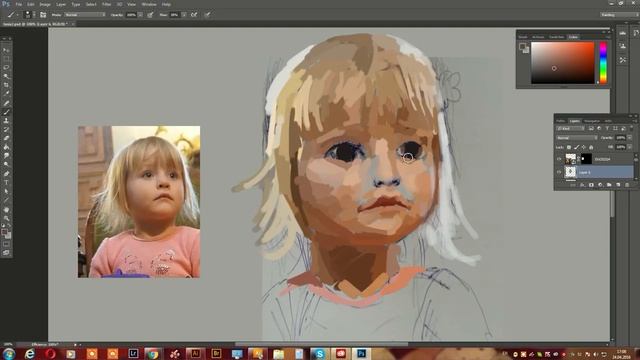
Task: Select the Horizontal Type tool
Action: tap(6, 182)
